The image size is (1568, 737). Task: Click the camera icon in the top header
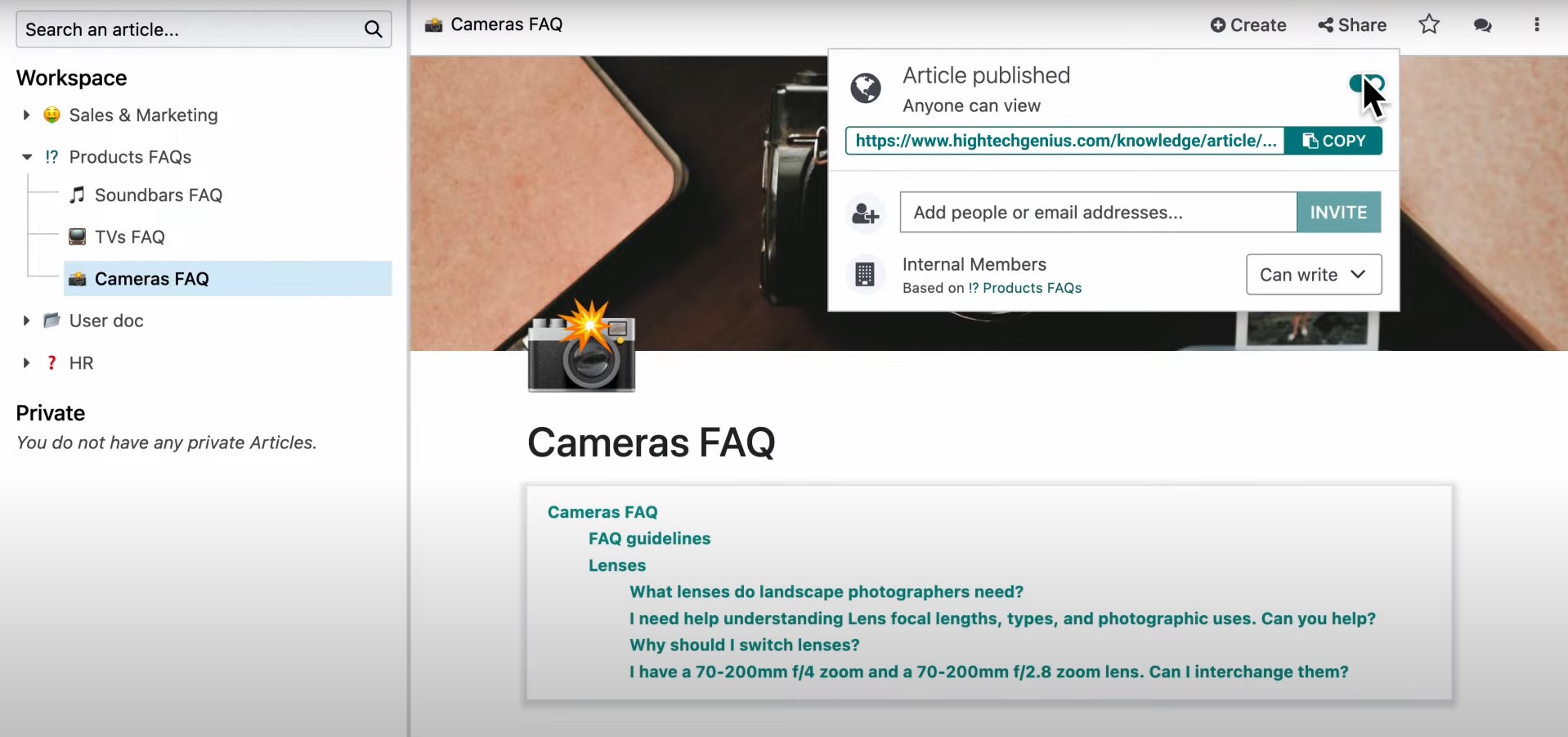coord(434,25)
